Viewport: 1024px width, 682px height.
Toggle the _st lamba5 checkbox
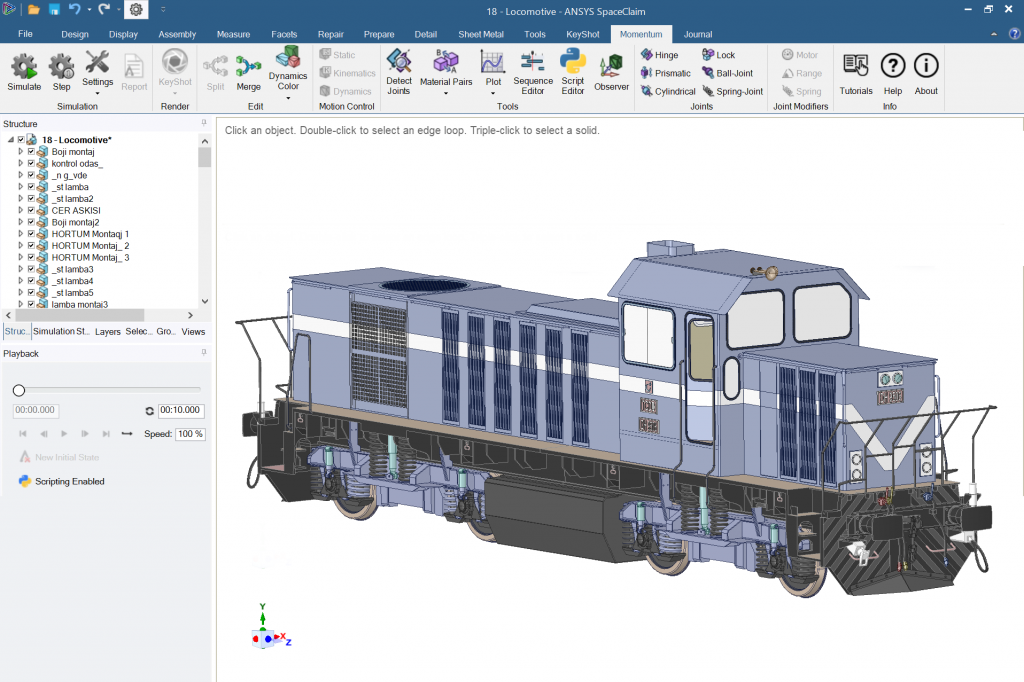pyautogui.click(x=31, y=293)
